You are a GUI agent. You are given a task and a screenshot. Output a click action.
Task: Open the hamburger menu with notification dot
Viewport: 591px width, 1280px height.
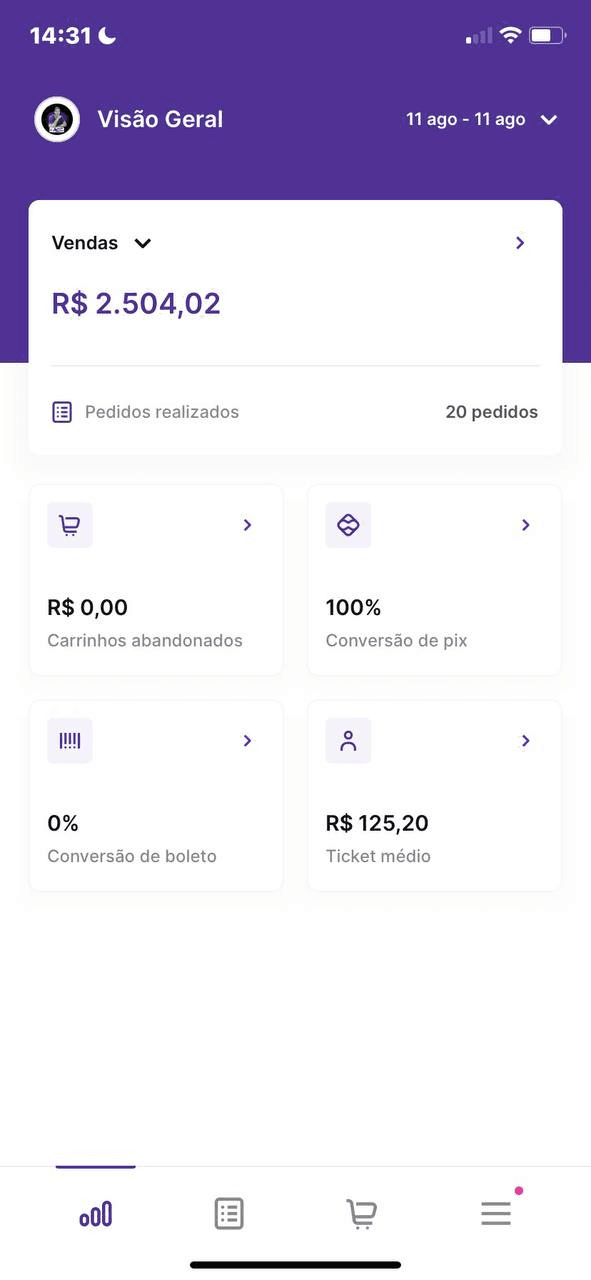pos(496,1213)
